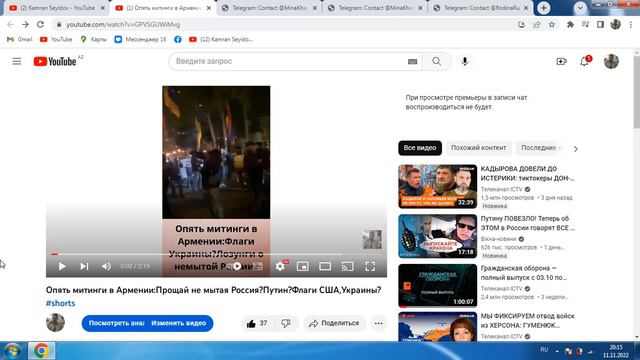
Task: Click the address bar URL
Action: [123, 25]
